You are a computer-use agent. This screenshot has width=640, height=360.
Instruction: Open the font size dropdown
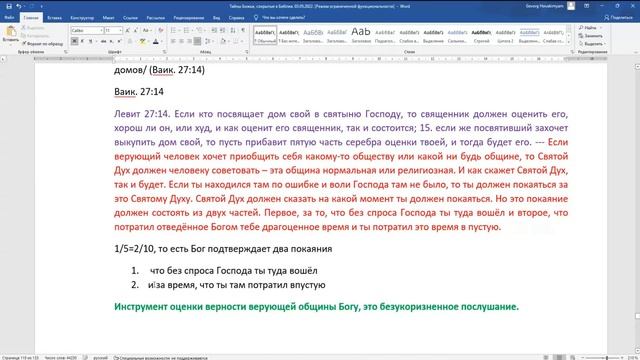point(120,31)
